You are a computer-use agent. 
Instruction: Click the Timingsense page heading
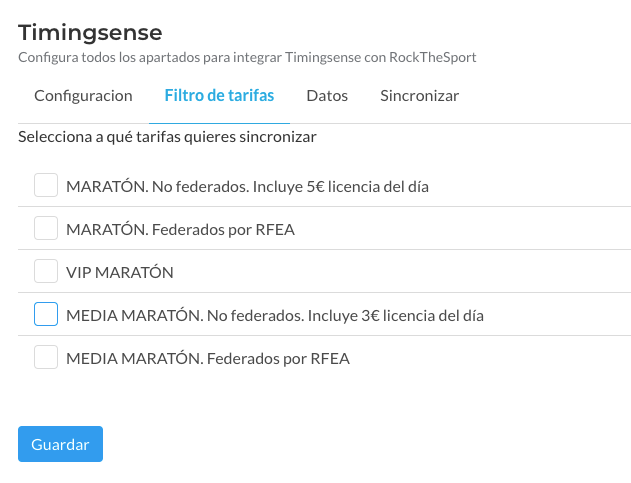tap(90, 34)
